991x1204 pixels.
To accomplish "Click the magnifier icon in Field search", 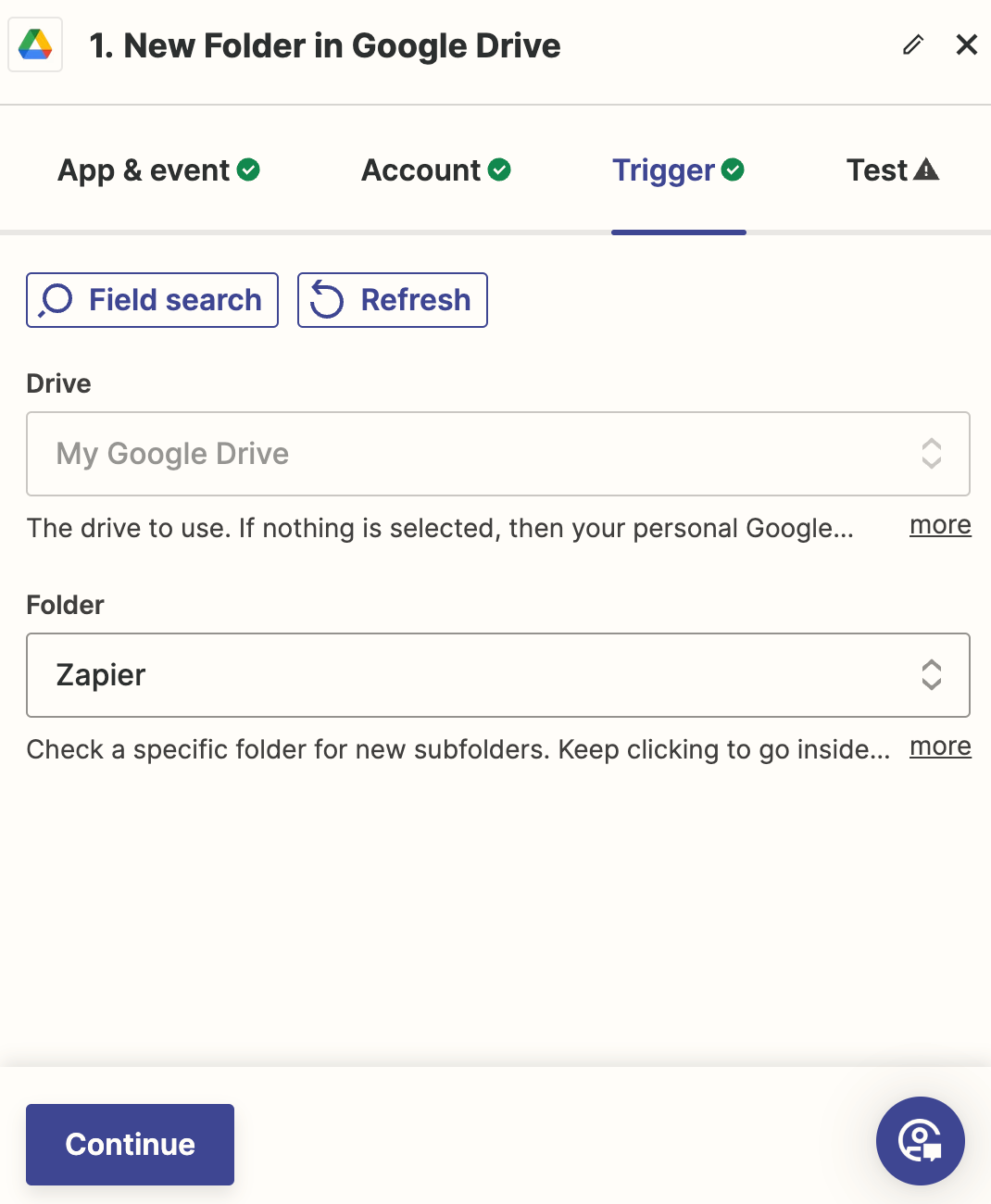I will click(x=56, y=300).
